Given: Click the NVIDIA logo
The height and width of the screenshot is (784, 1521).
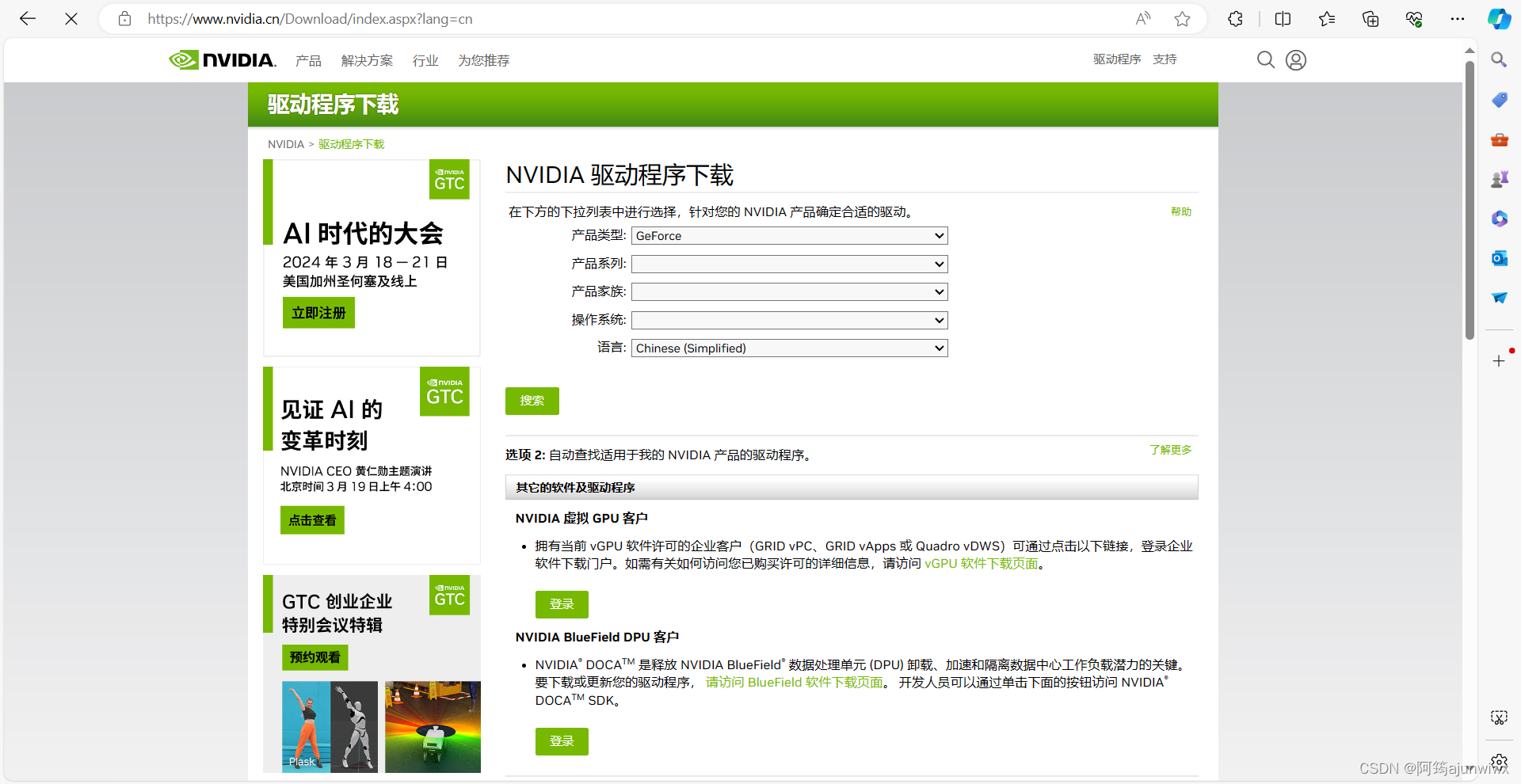Looking at the screenshot, I should tap(223, 60).
